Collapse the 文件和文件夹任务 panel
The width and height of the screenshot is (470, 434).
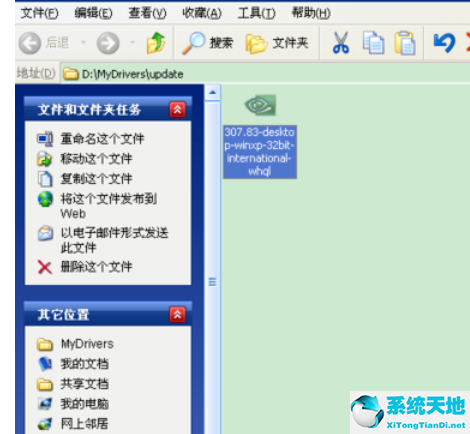177,110
